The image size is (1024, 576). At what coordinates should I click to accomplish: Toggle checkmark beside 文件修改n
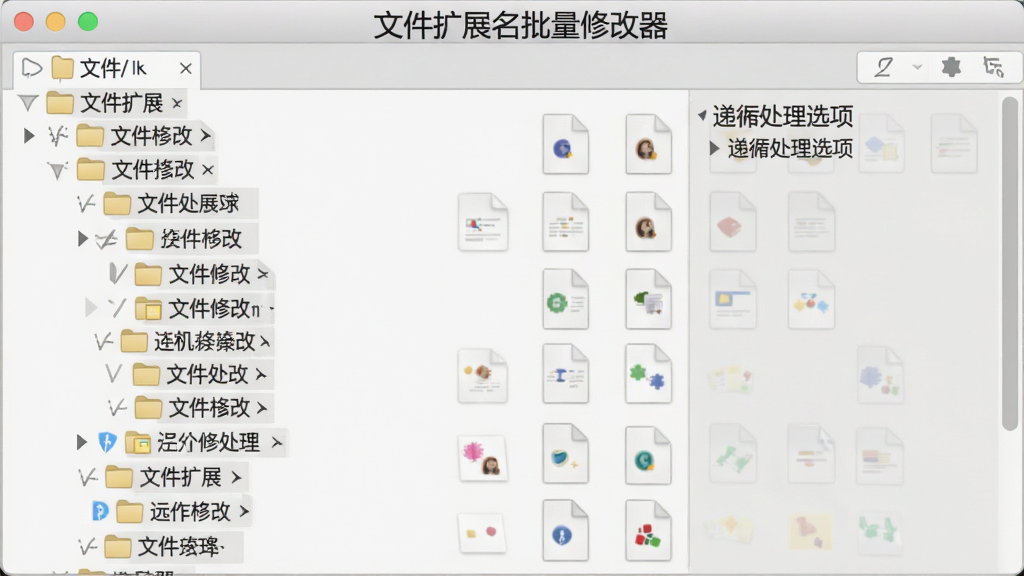116,308
